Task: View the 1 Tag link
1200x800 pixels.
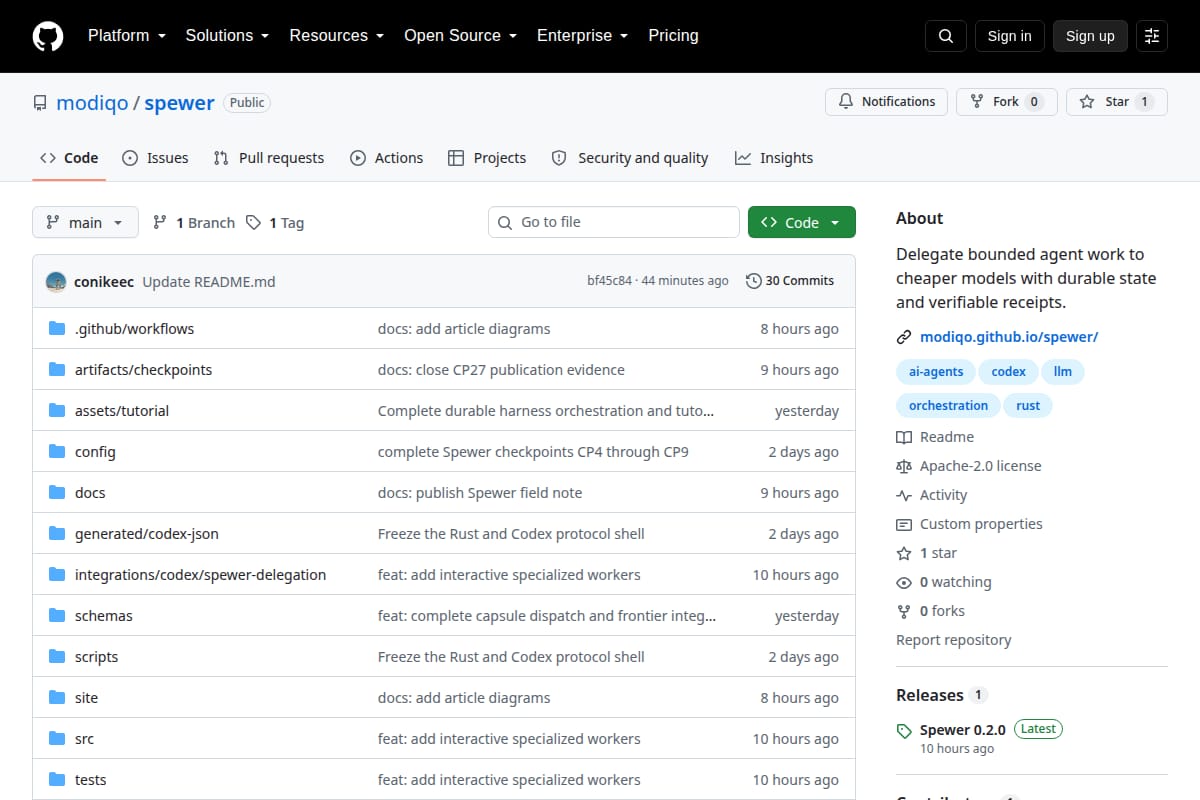Action: click(275, 223)
